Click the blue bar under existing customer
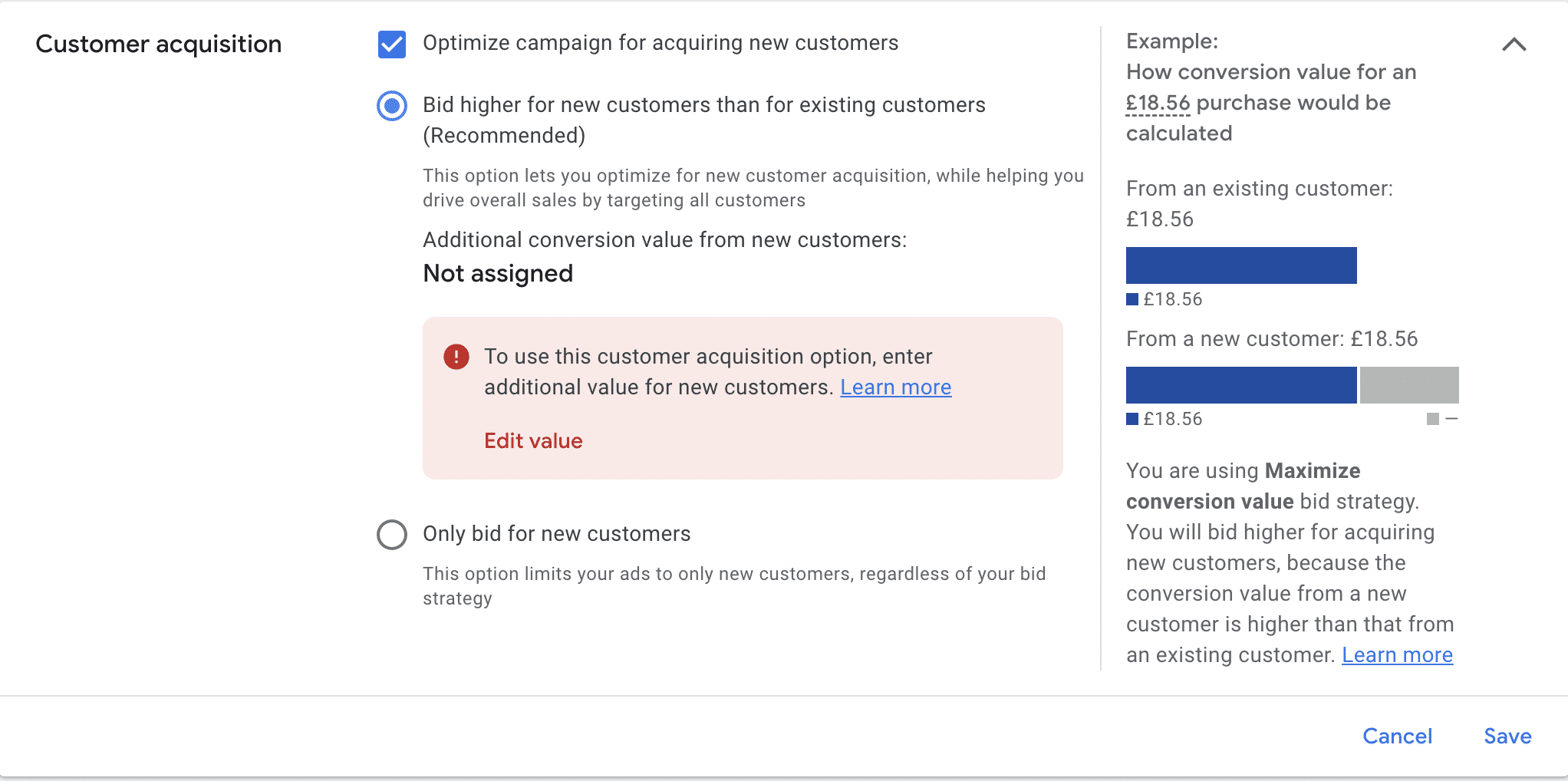This screenshot has width=1568, height=781. 1240,265
